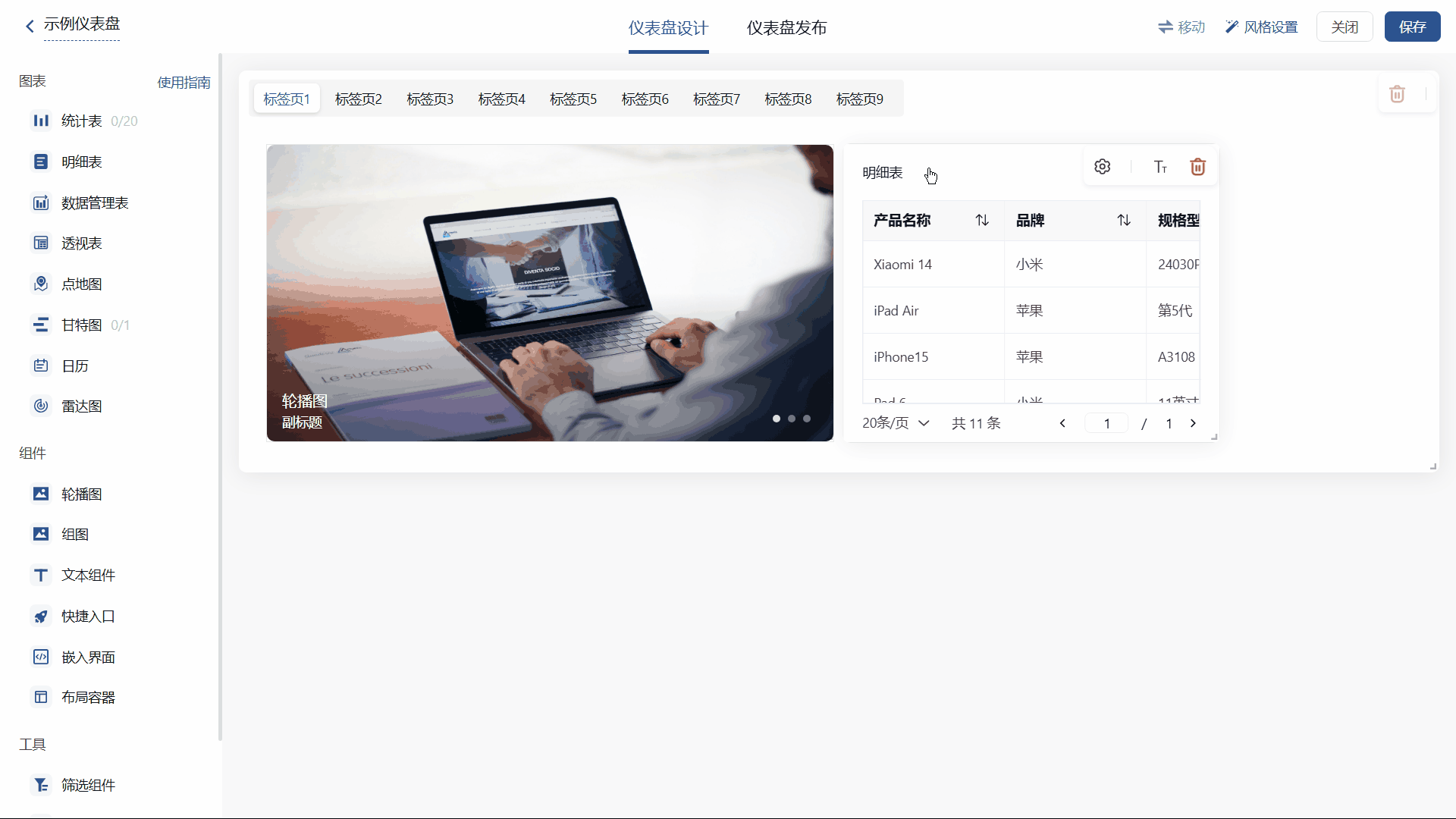
Task: Open 风格设置 style settings
Action: [1261, 27]
